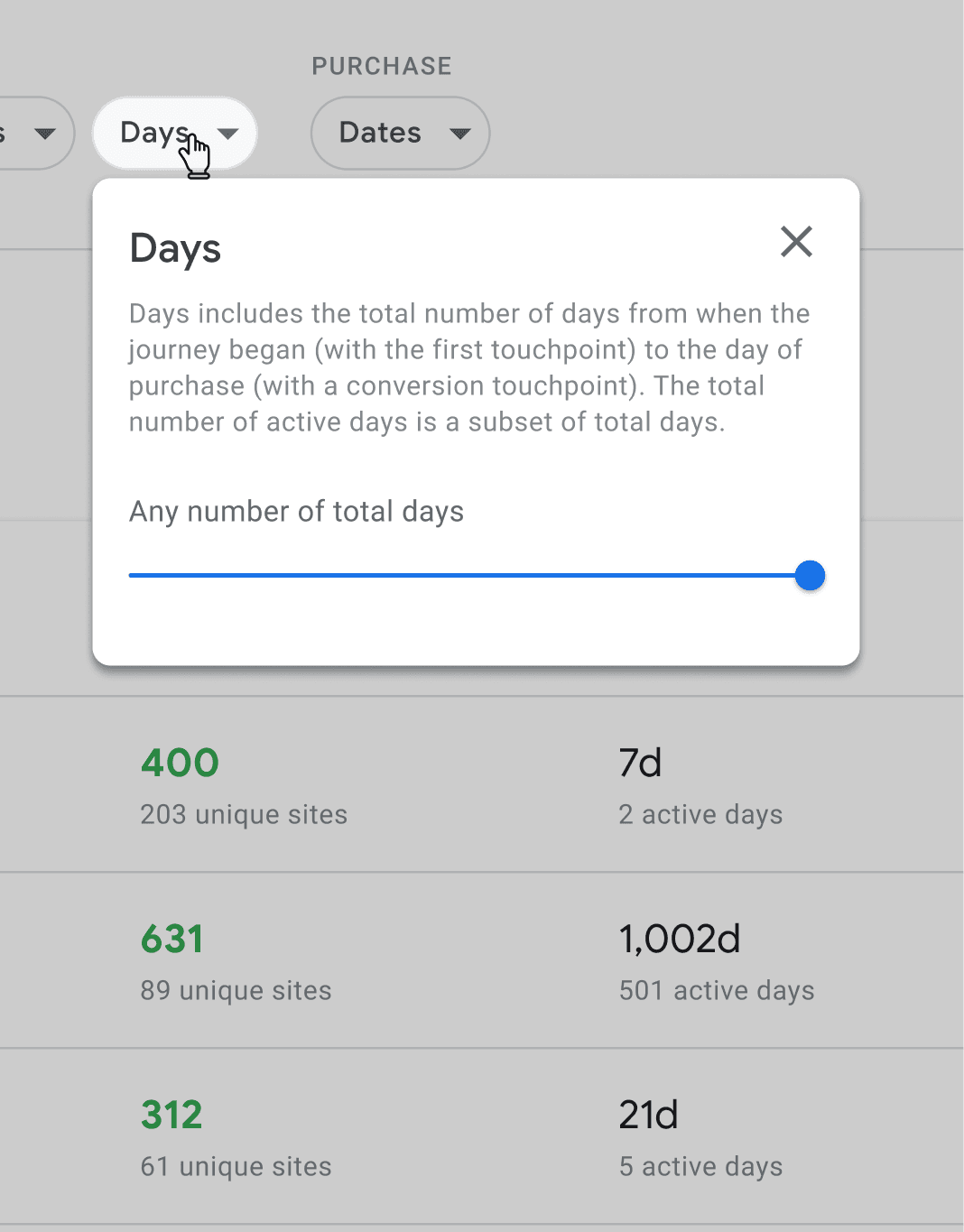This screenshot has height=1232, width=964.
Task: Click the "Any number of total days" label
Action: 296,512
